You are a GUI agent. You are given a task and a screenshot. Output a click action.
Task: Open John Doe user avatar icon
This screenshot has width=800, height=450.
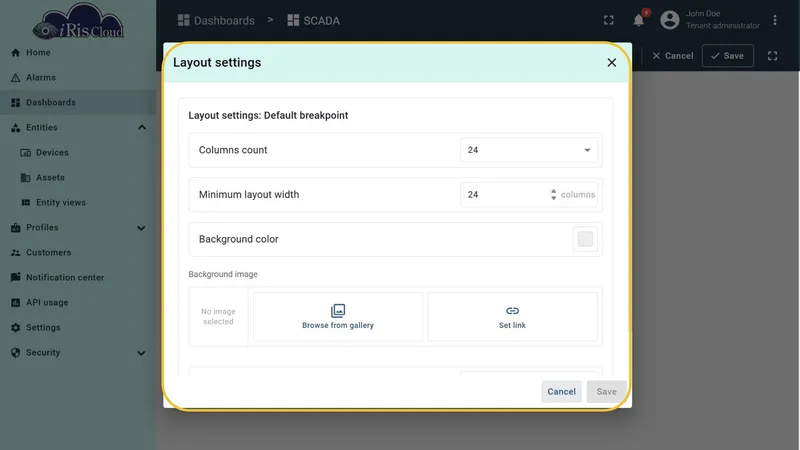point(670,20)
